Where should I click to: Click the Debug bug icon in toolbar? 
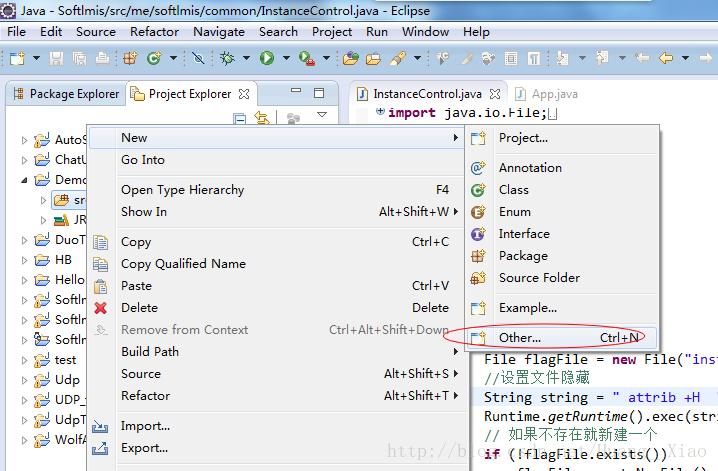[x=227, y=58]
